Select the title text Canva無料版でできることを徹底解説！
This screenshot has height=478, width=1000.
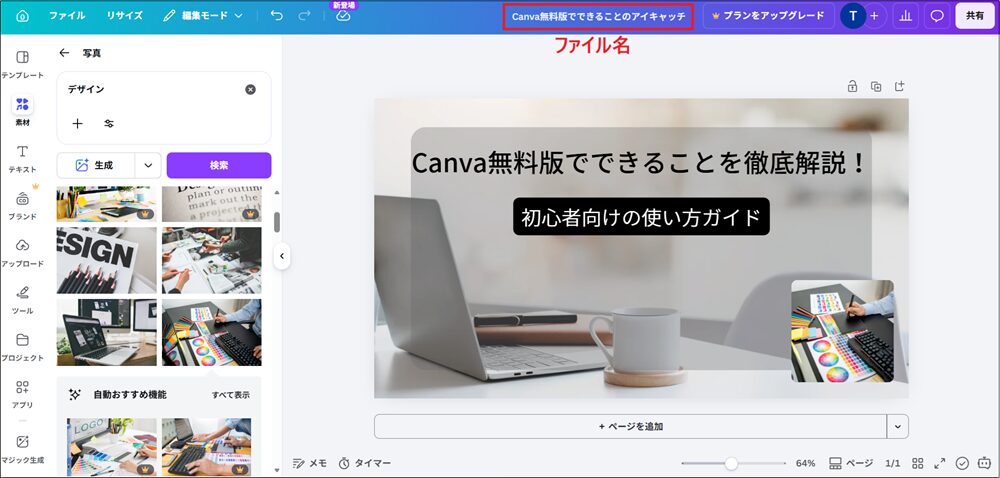640,163
